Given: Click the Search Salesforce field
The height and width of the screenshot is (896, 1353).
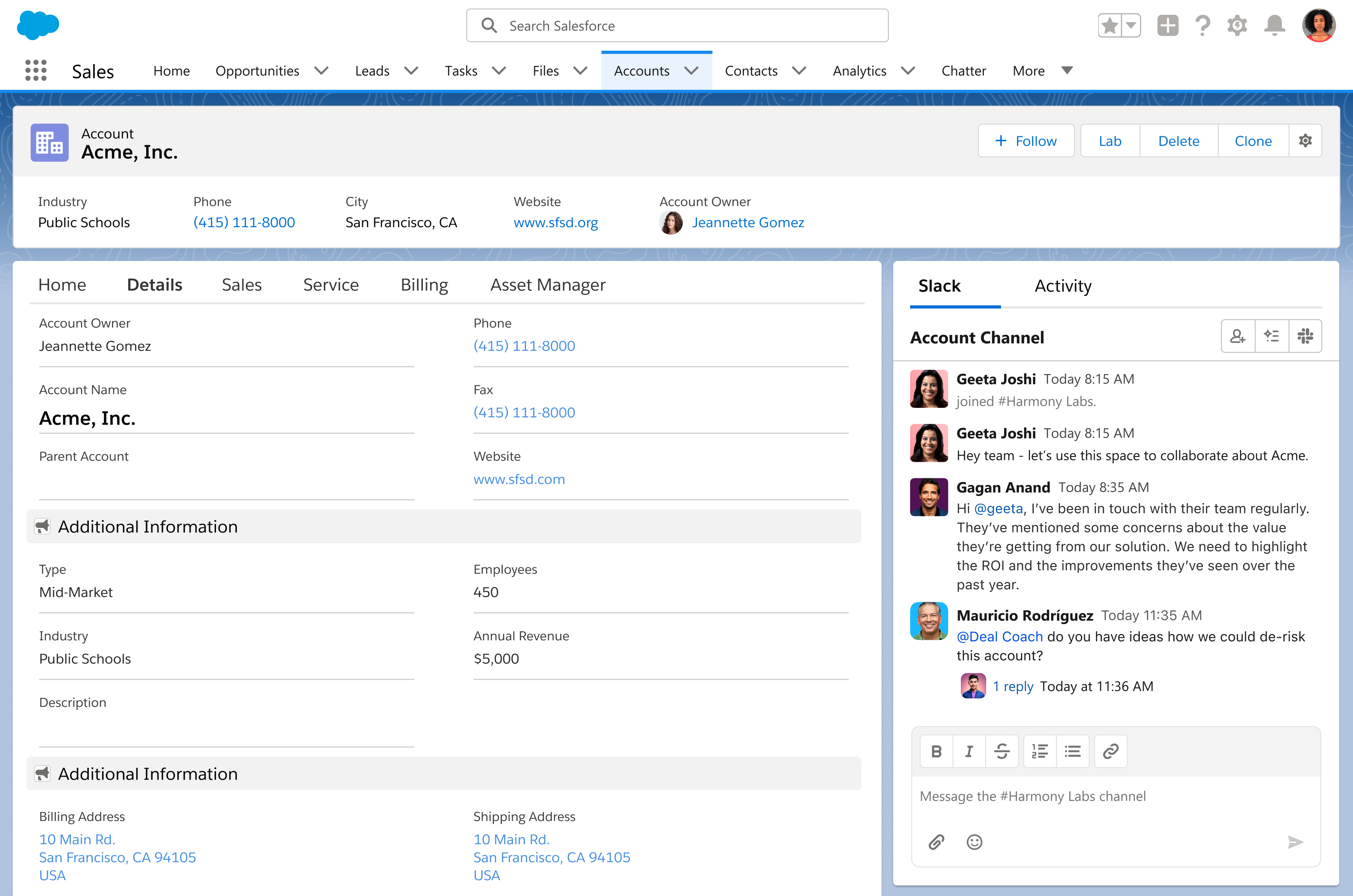Looking at the screenshot, I should click(x=677, y=26).
